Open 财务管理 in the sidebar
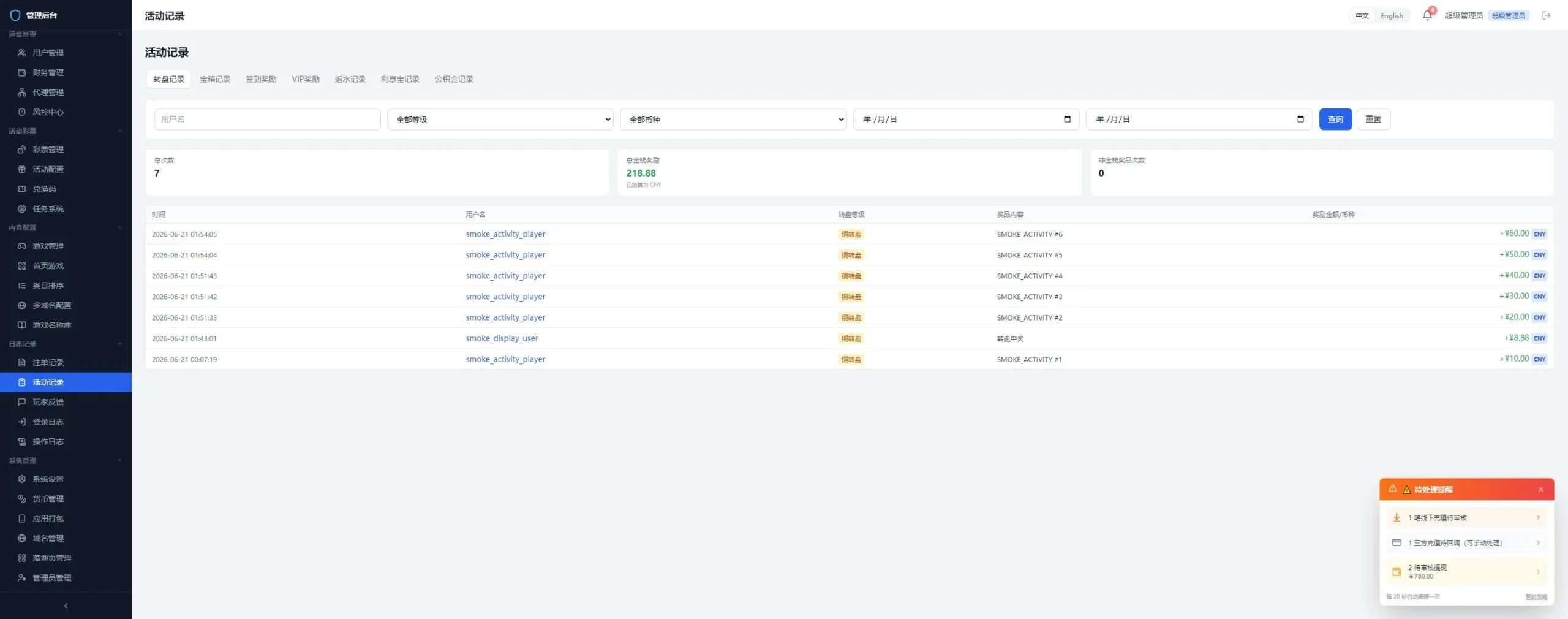The height and width of the screenshot is (619, 1568). 66,72
